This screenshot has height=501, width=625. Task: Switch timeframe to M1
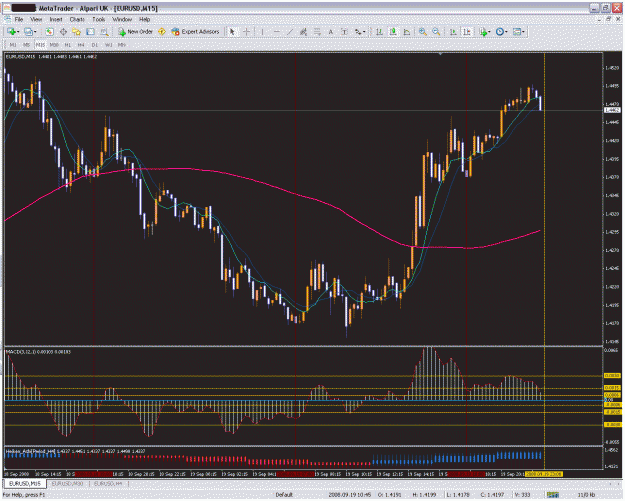pyautogui.click(x=13, y=45)
